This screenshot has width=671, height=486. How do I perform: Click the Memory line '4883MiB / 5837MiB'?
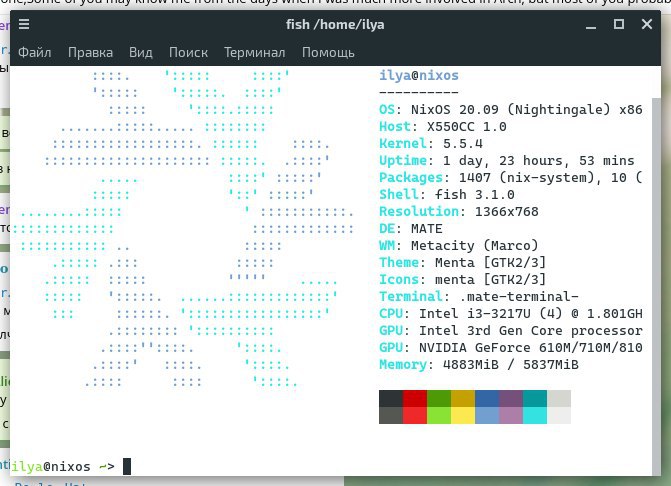pos(511,364)
